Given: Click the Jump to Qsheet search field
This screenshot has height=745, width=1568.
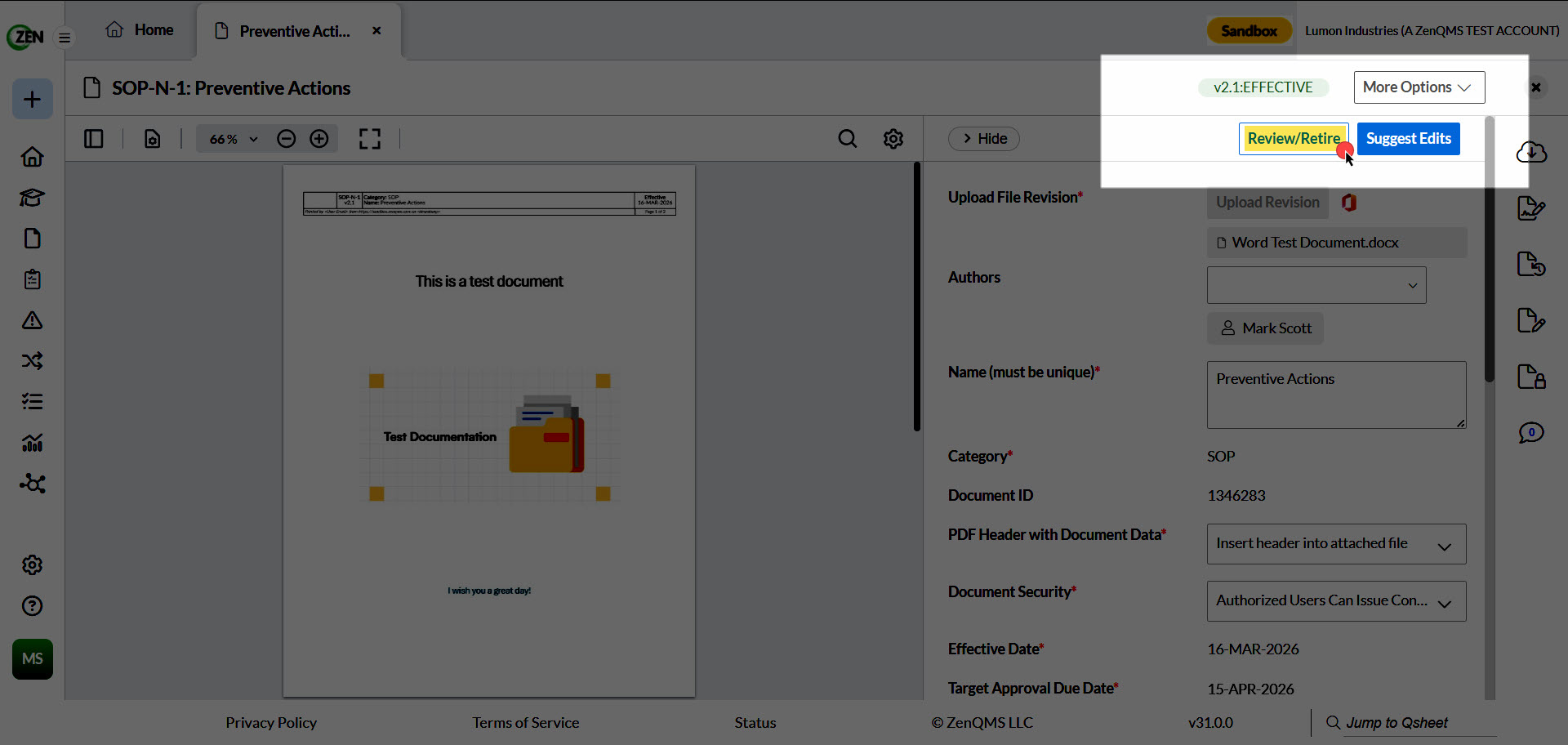Looking at the screenshot, I should tap(1419, 723).
